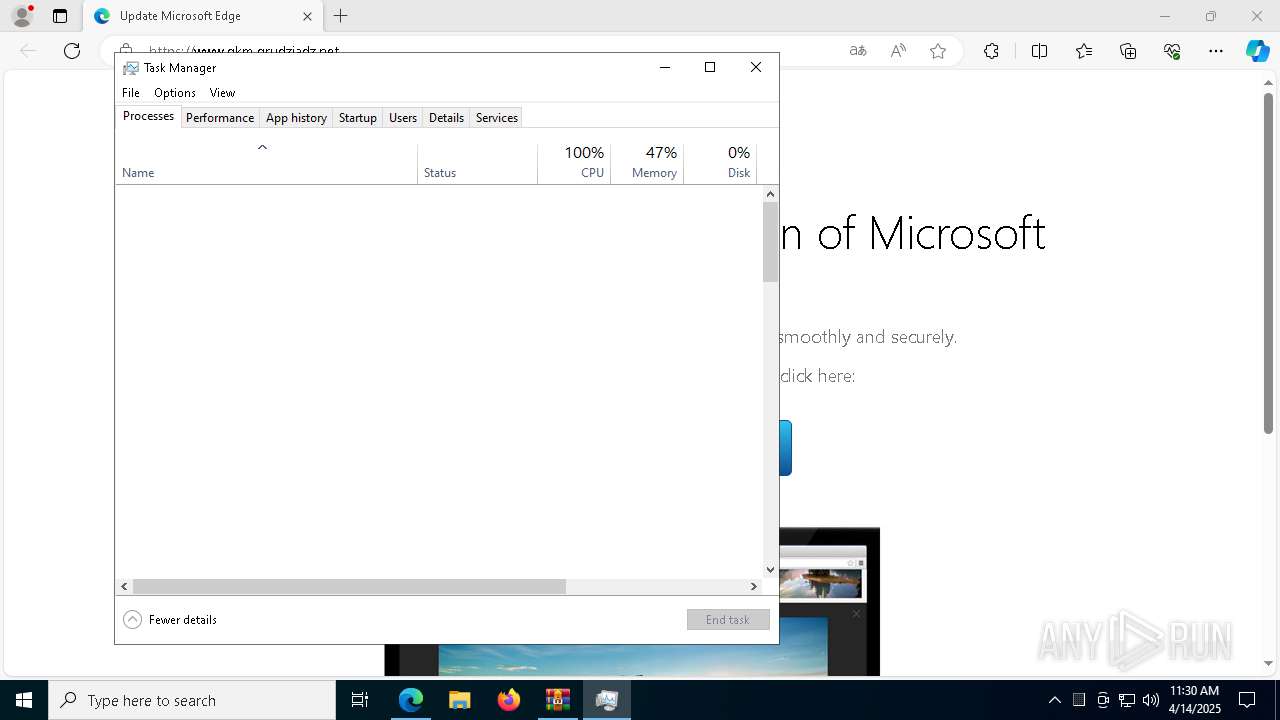The height and width of the screenshot is (720, 1280).
Task: Open the Edge Extensions icon
Action: pos(991,51)
